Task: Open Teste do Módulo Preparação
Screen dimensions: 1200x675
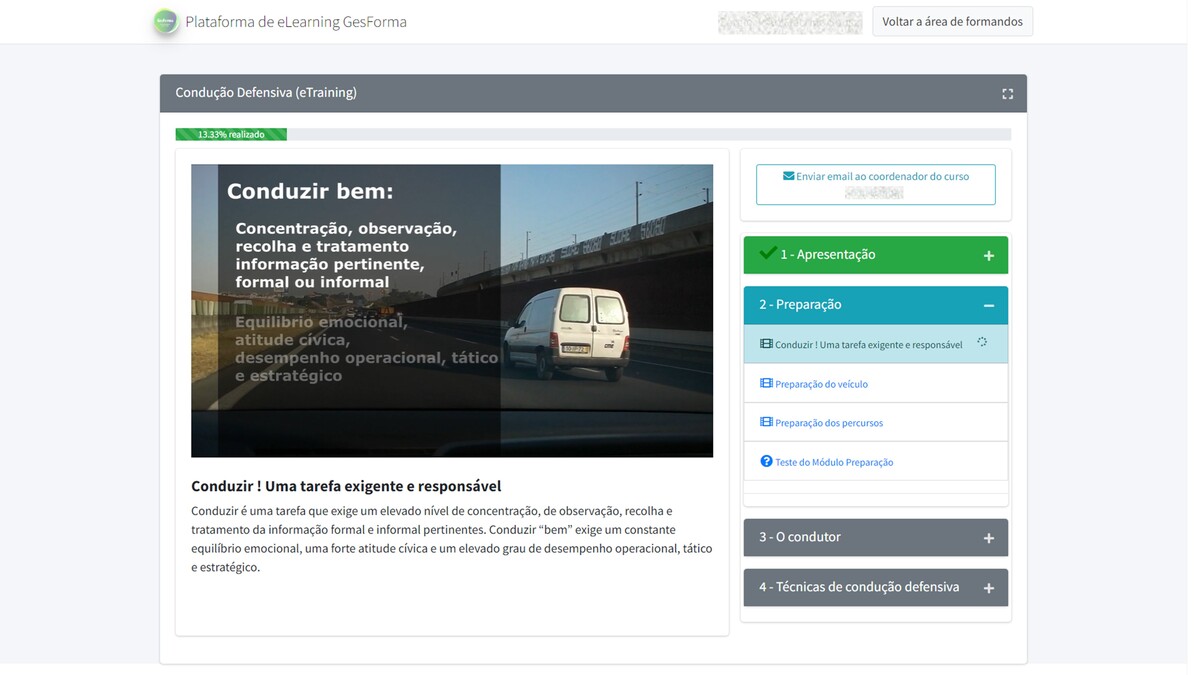Action: pos(834,462)
